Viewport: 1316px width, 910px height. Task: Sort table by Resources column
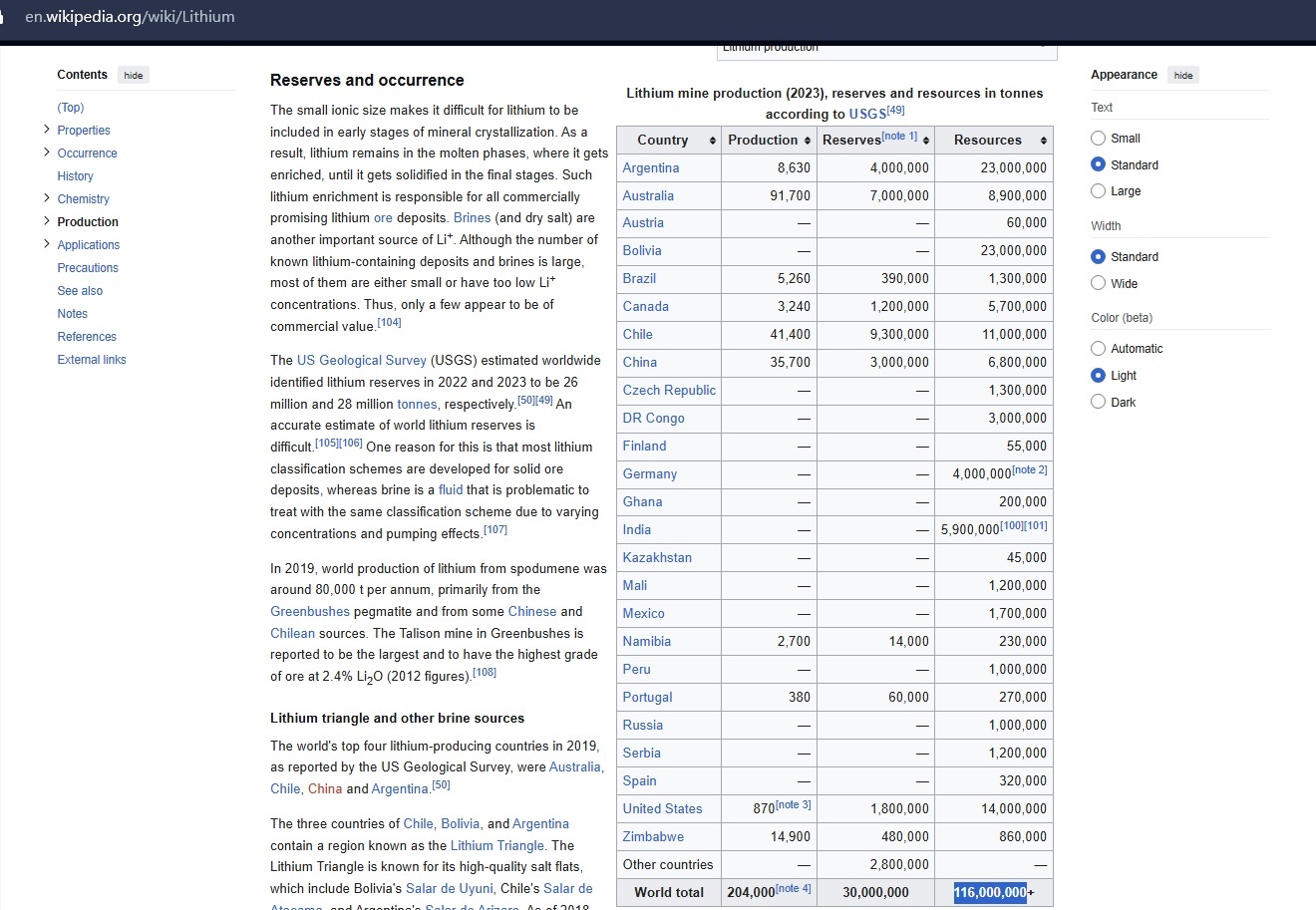pyautogui.click(x=1043, y=141)
